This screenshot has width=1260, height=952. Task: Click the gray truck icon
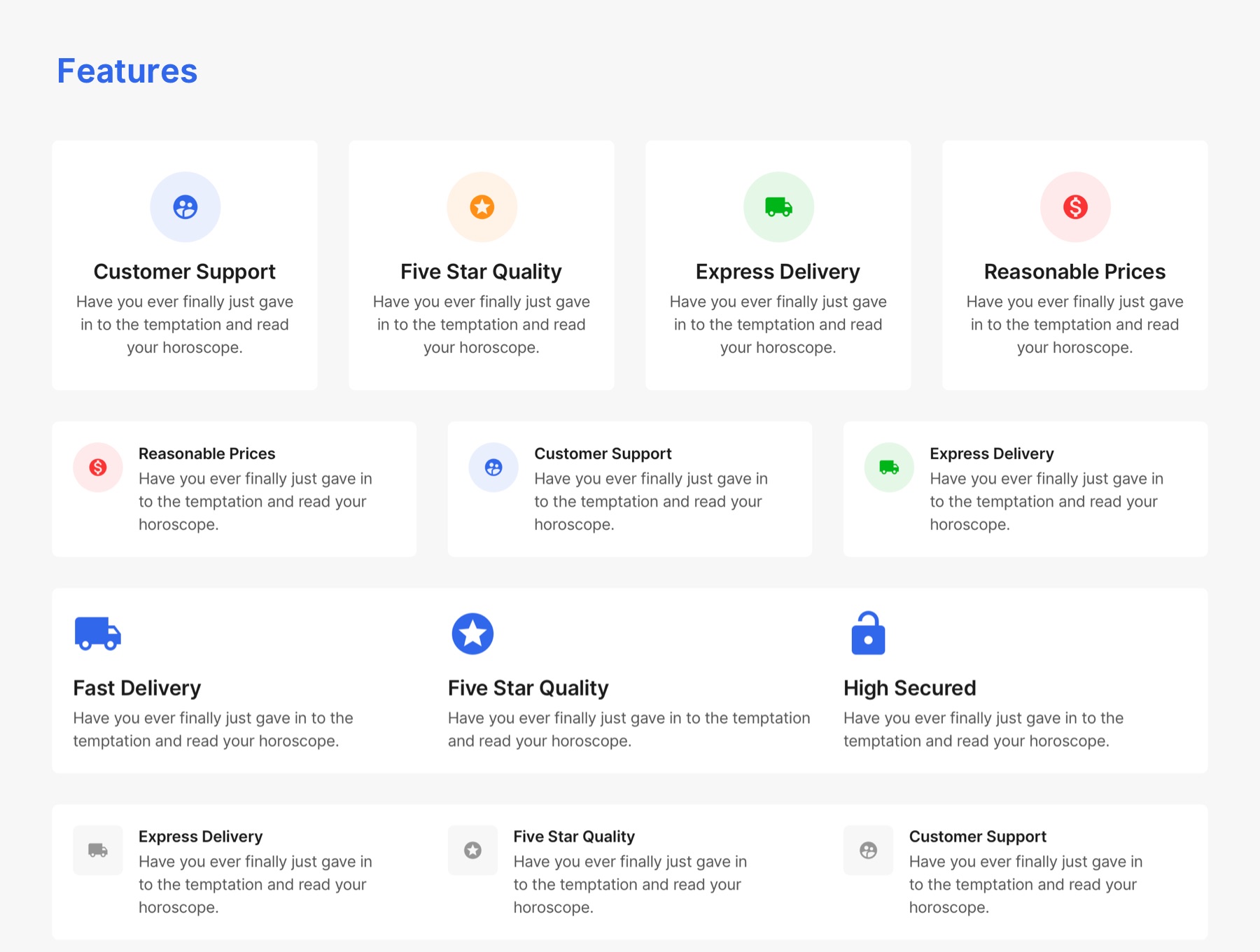pyautogui.click(x=98, y=850)
